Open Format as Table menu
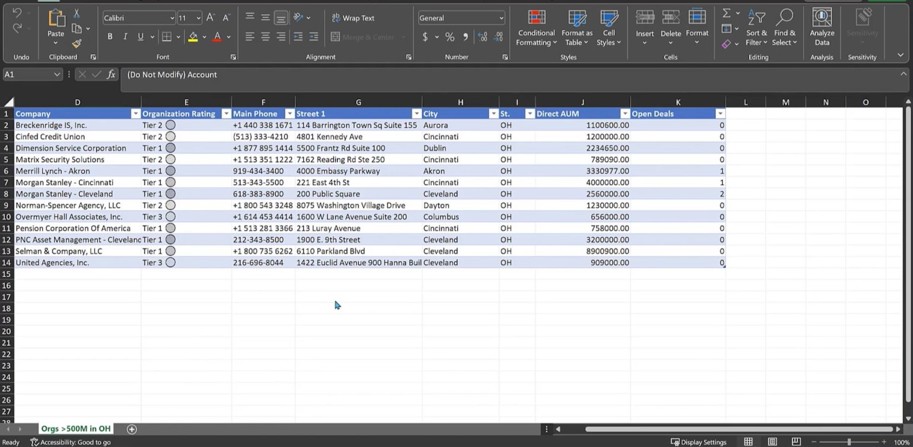Screen dimensions: 913x447 pos(577,27)
